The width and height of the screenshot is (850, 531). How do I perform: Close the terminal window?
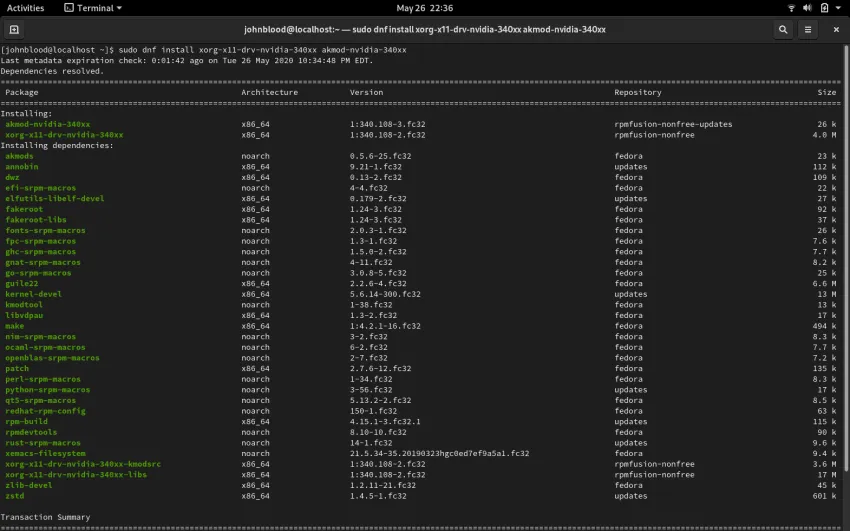click(835, 29)
